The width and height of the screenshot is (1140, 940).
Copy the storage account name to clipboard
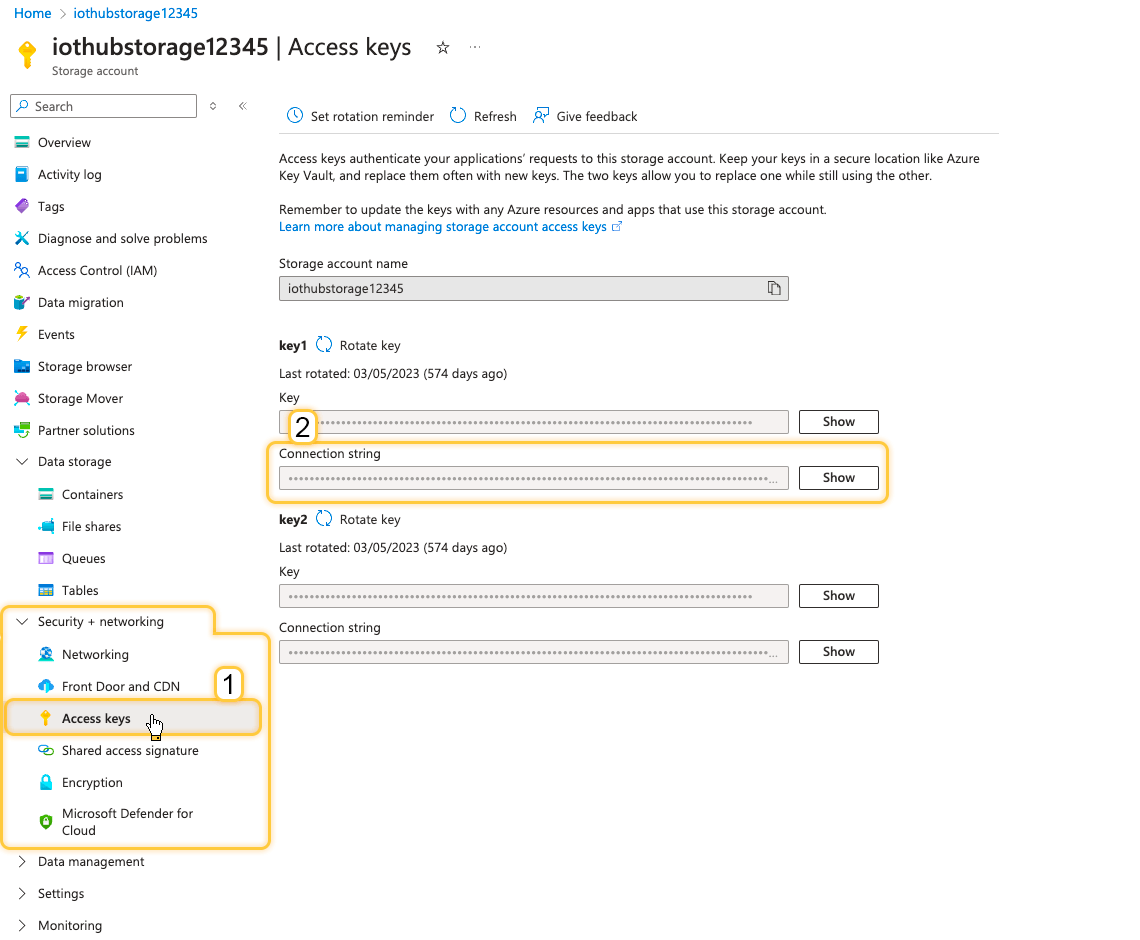(x=773, y=288)
